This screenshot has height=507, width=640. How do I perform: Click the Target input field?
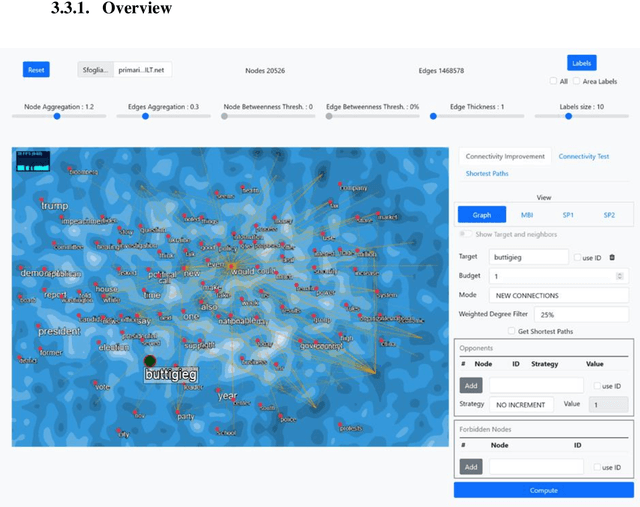529,257
